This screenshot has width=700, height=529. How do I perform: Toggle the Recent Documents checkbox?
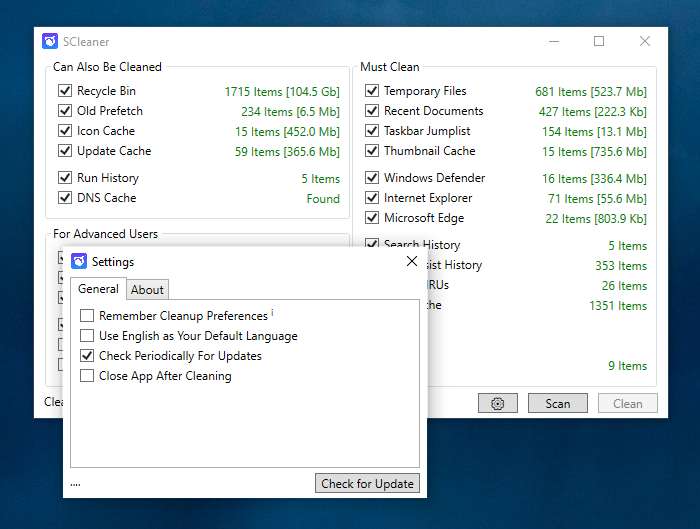[372, 110]
